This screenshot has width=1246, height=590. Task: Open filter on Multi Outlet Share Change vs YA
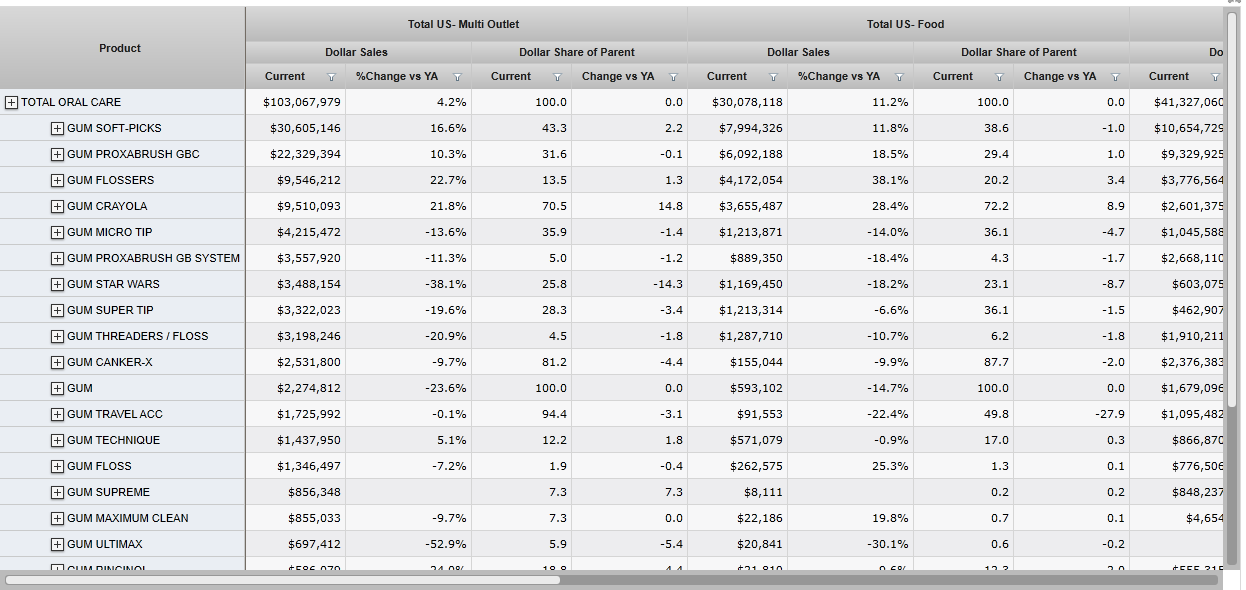tap(673, 77)
